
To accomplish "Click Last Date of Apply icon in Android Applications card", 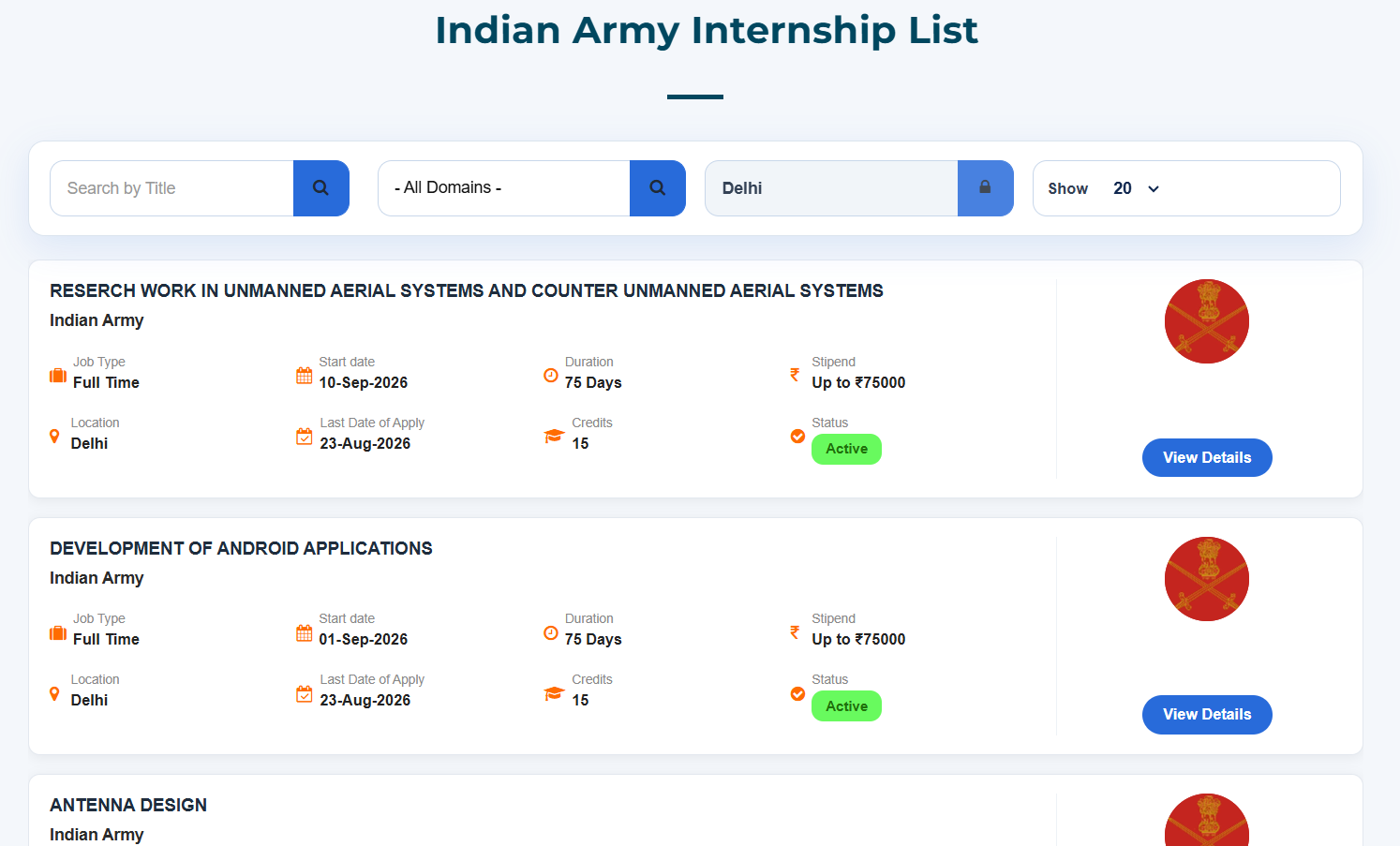I will click(305, 694).
